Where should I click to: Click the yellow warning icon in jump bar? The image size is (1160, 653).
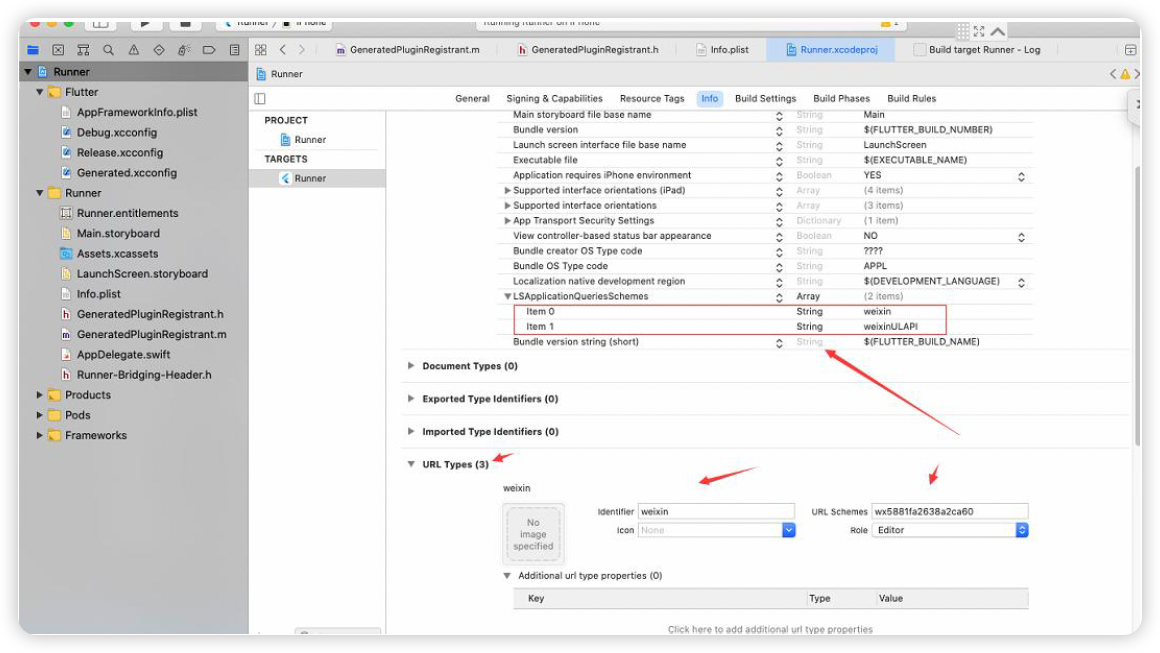coord(1125,74)
